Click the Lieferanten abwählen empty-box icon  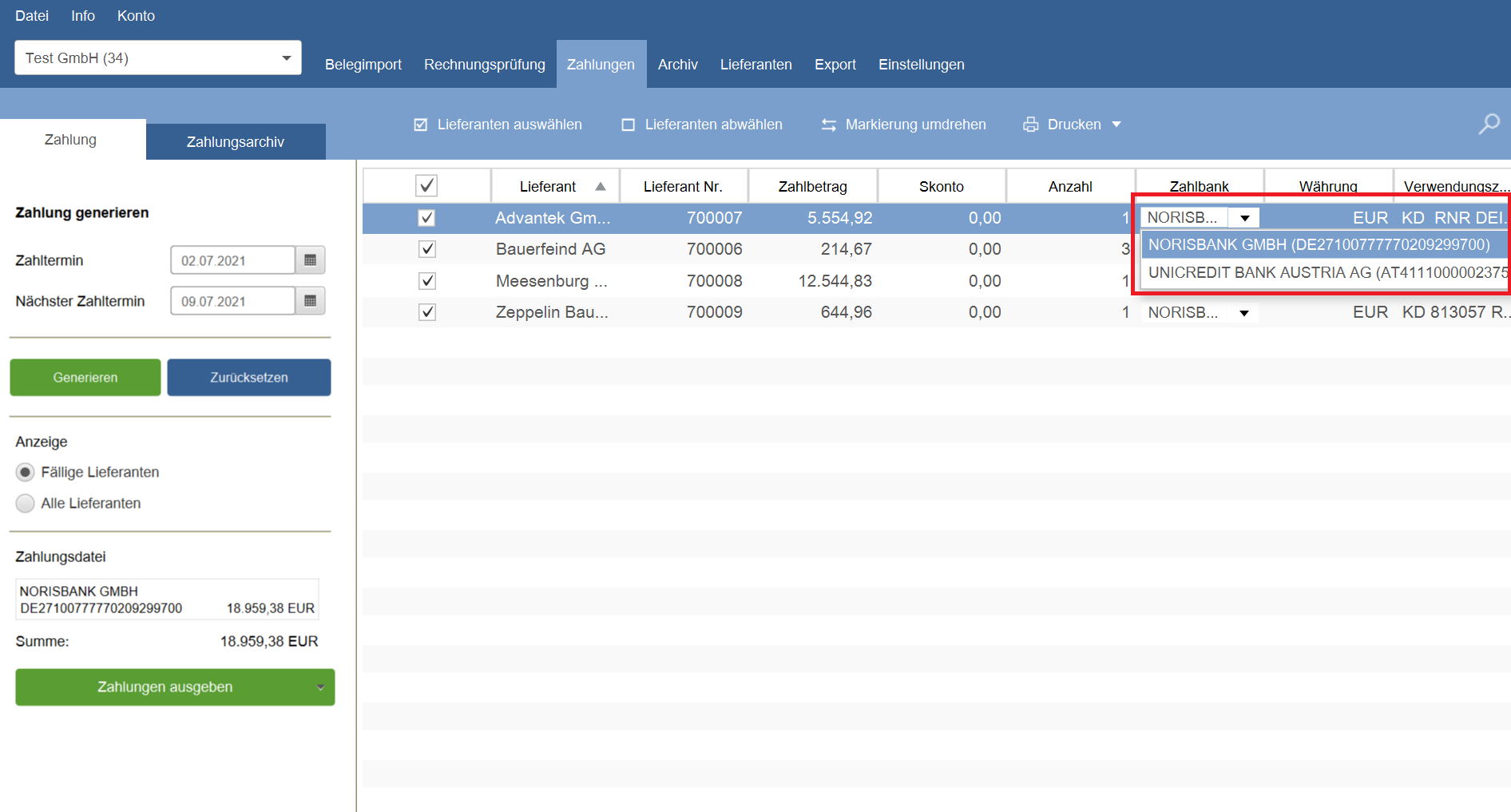pos(629,125)
